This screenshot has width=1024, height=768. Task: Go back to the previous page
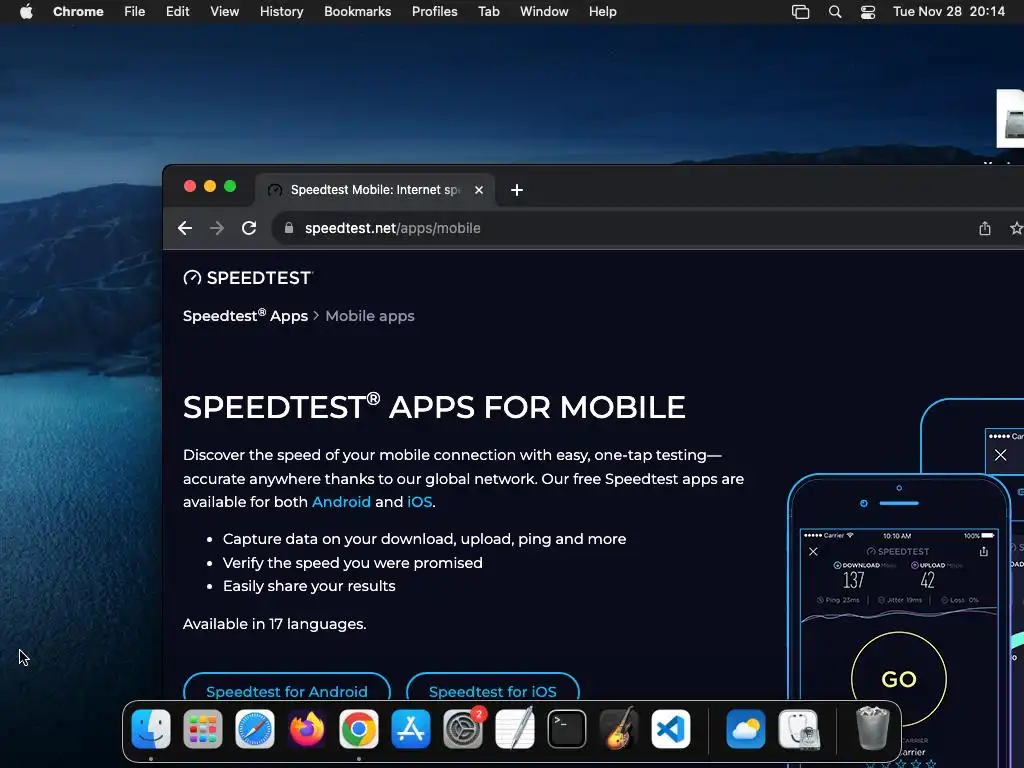pyautogui.click(x=185, y=228)
